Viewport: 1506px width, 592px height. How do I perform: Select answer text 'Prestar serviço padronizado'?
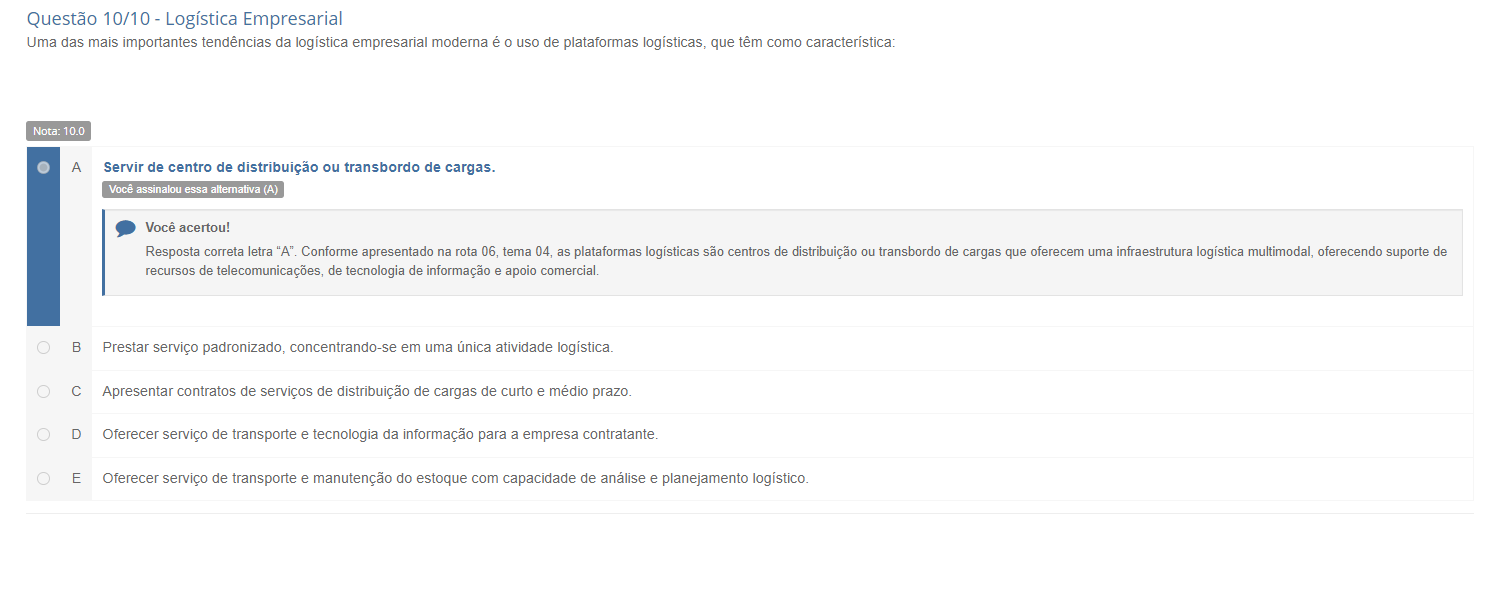[x=357, y=347]
